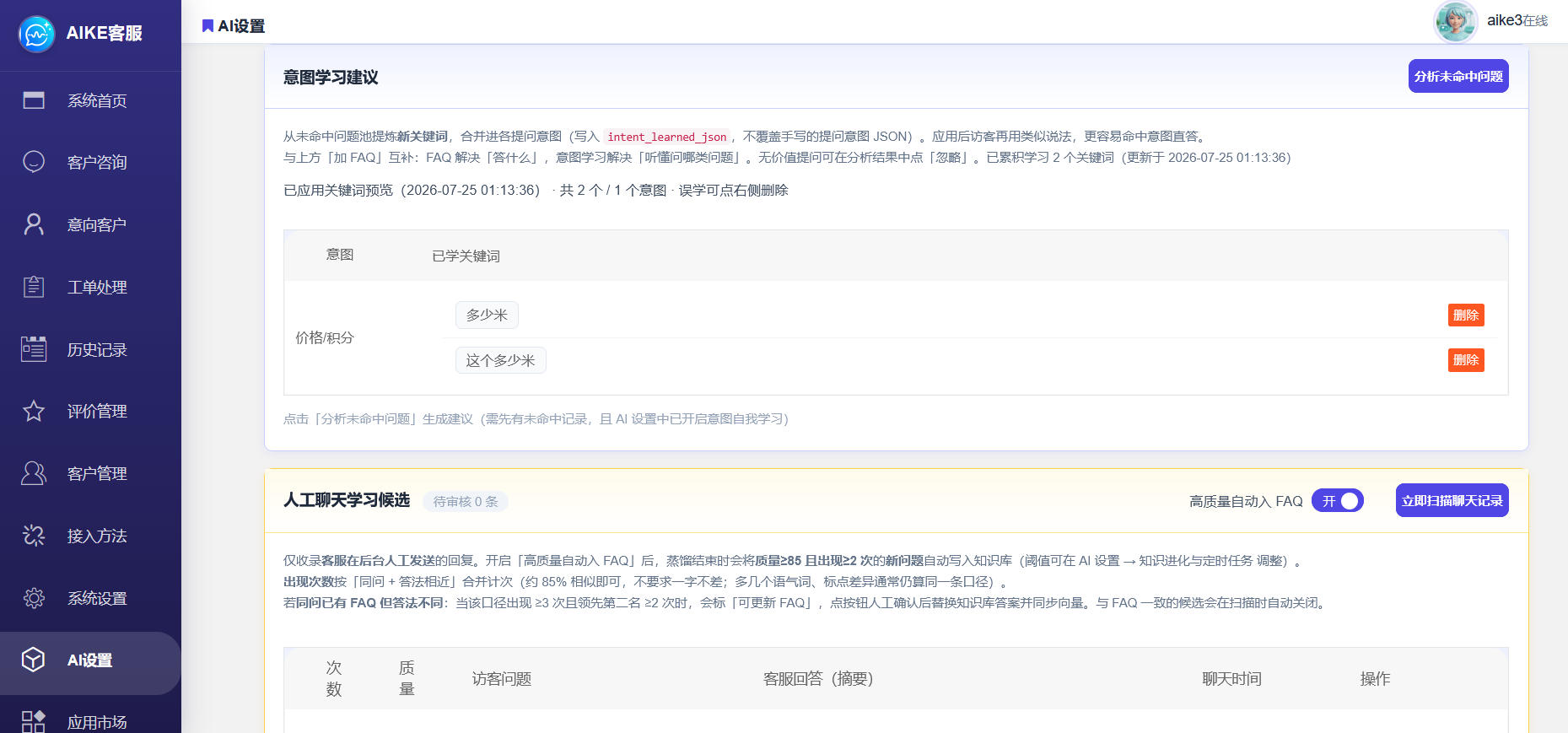Image resolution: width=1568 pixels, height=733 pixels.
Task: Delete the 这个多少米 keyword
Action: 1466,360
